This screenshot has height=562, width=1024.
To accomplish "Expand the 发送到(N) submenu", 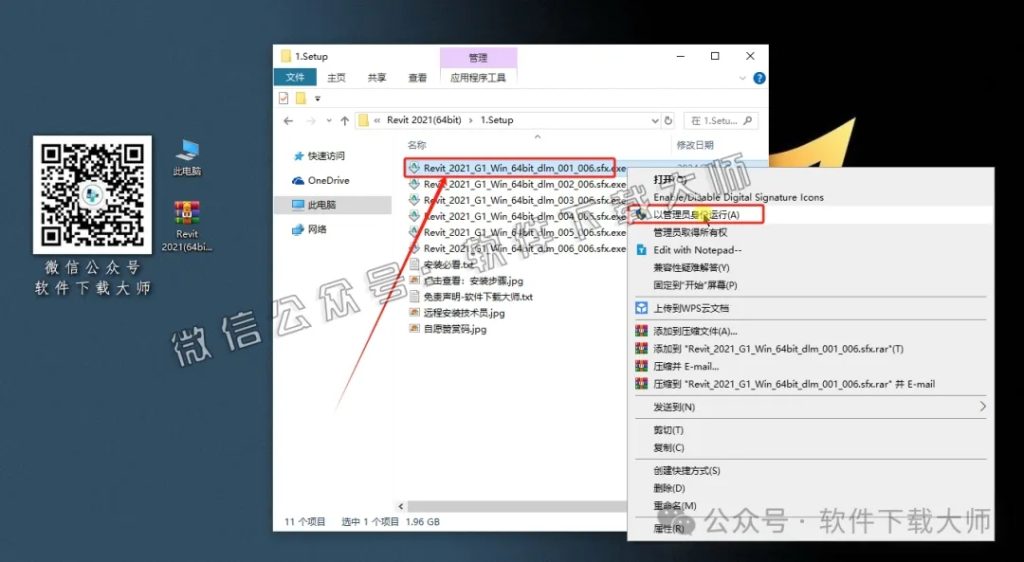I will (810, 407).
